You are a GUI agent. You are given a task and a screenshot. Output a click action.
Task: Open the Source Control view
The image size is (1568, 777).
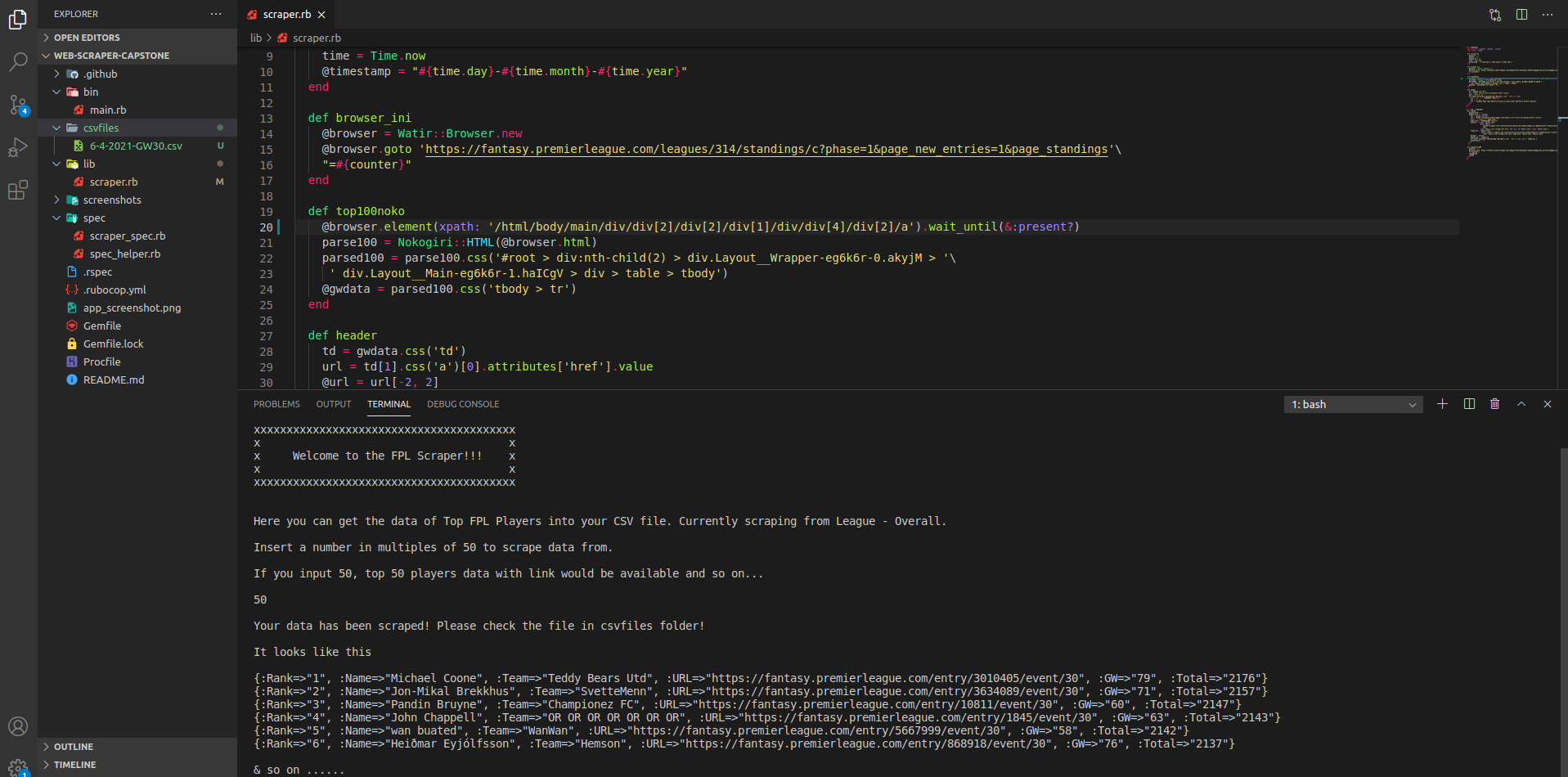point(18,105)
